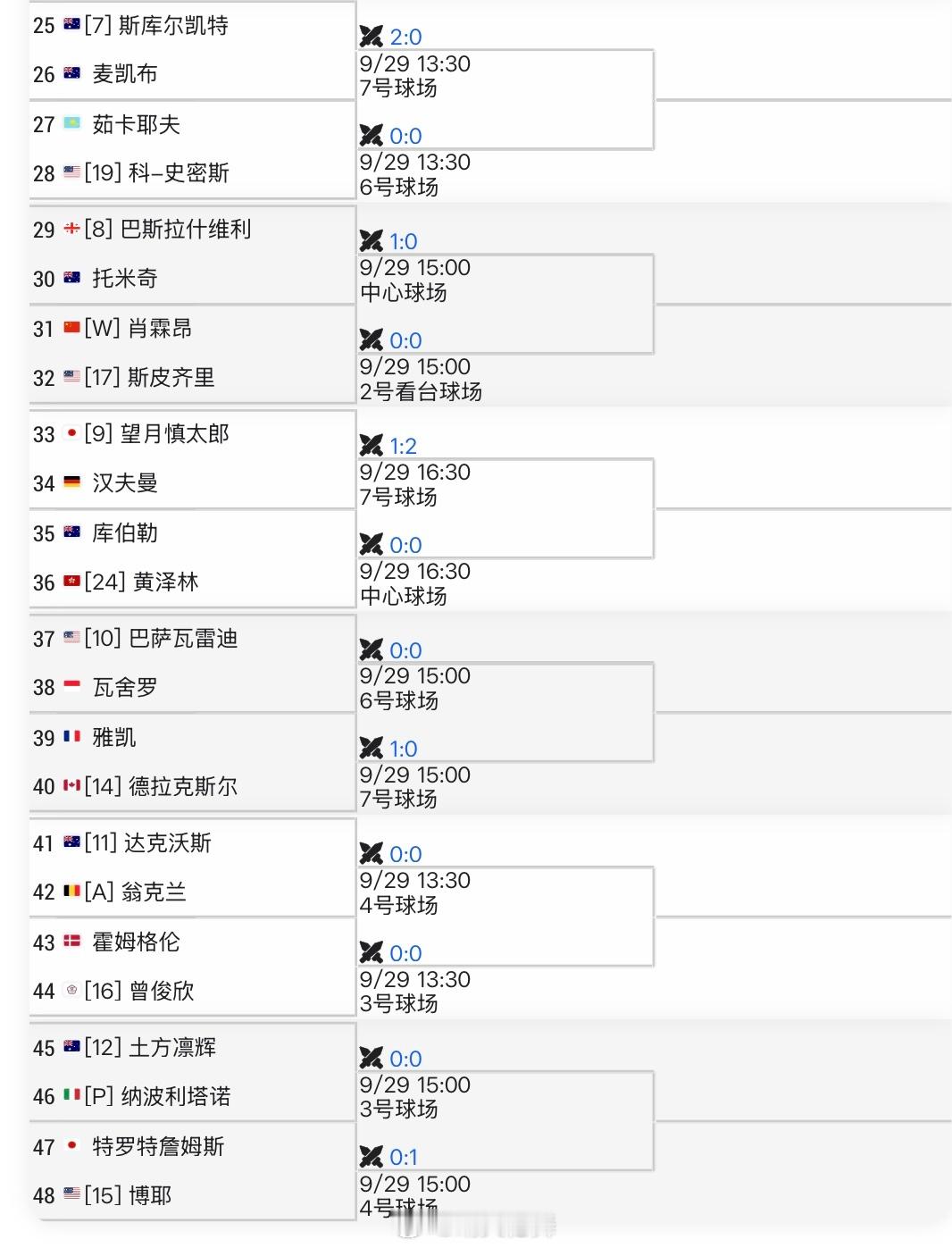Select player [12] 土方凛辉
This screenshot has width=952, height=1248.
[150, 1047]
